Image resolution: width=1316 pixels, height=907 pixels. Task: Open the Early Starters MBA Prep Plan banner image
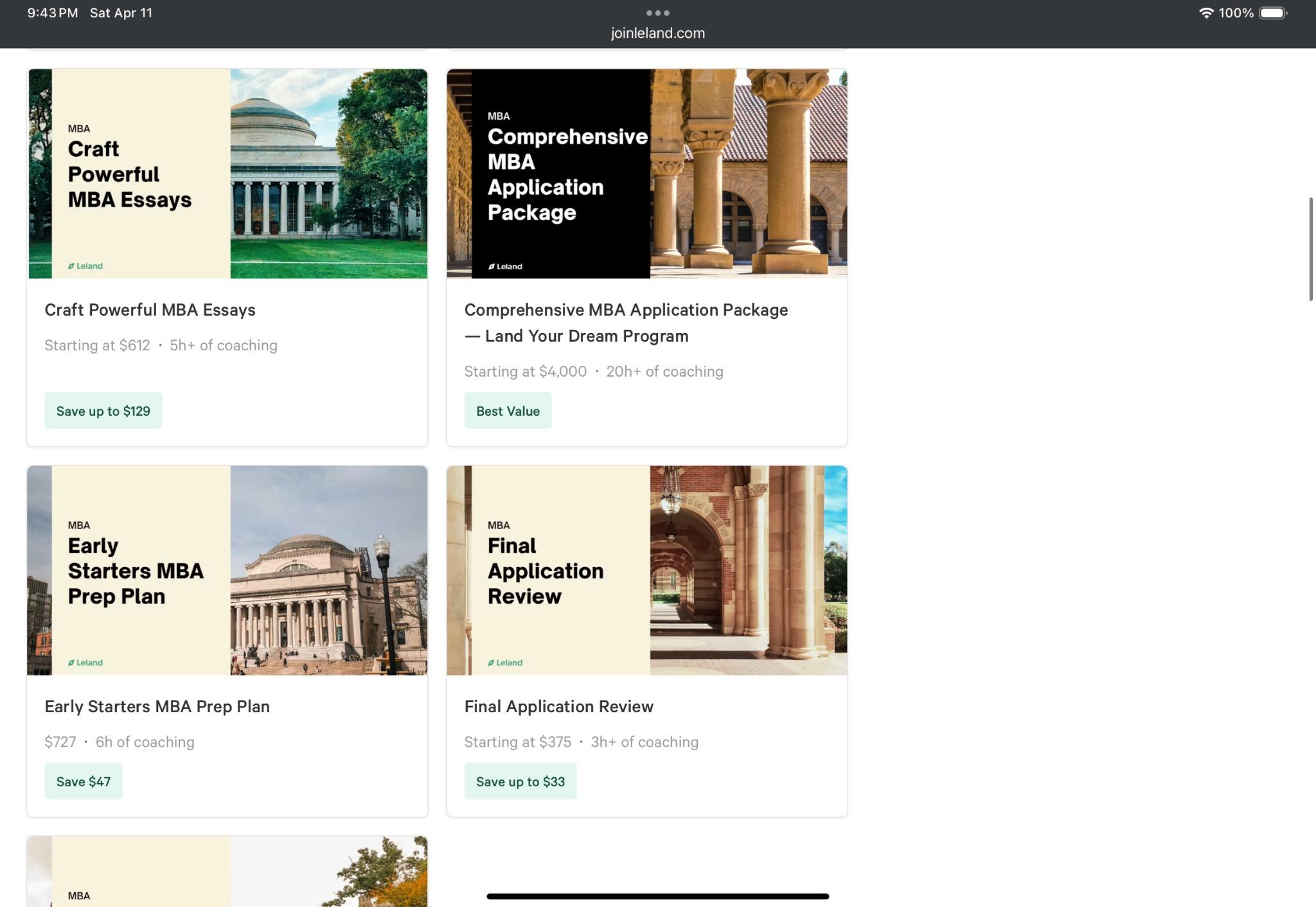227,570
